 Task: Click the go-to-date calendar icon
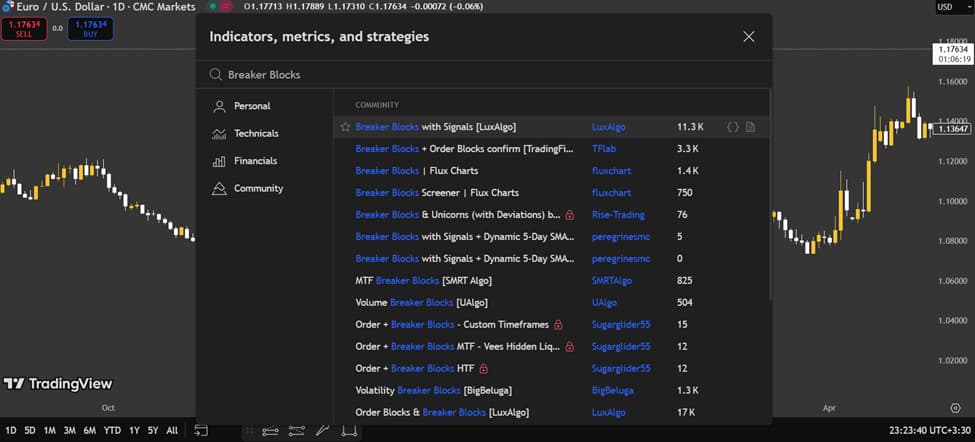pyautogui.click(x=201, y=431)
